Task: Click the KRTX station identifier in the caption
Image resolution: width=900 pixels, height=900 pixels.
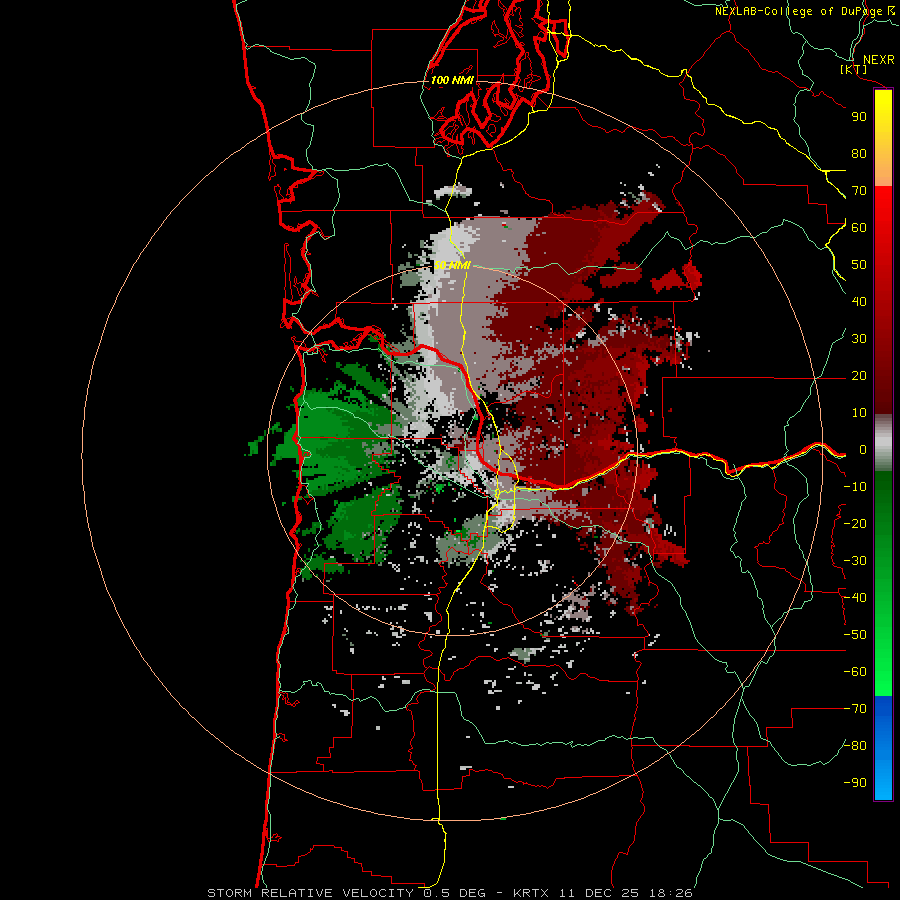Action: point(531,893)
